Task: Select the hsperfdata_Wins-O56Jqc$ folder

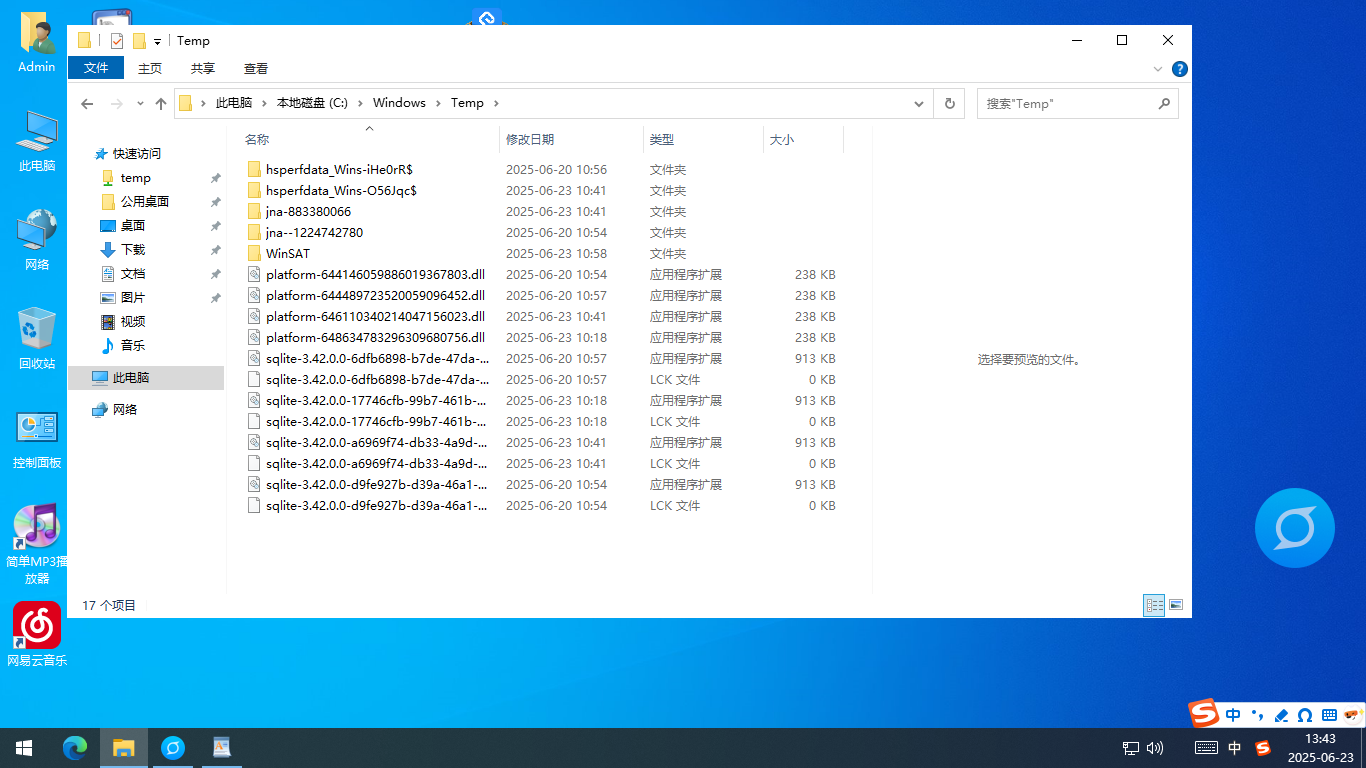Action: pos(341,191)
